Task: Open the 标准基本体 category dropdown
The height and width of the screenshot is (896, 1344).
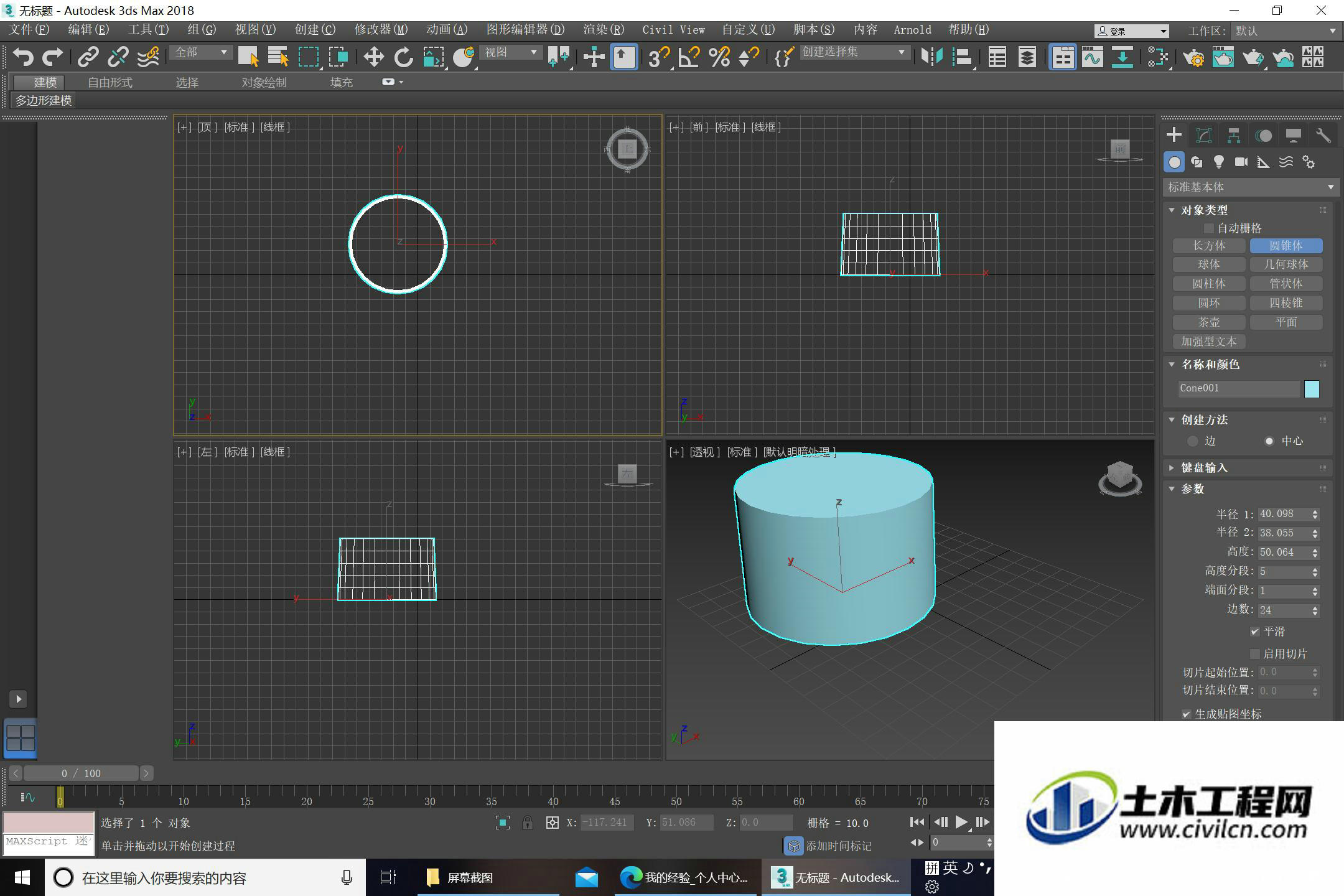Action: [1250, 187]
